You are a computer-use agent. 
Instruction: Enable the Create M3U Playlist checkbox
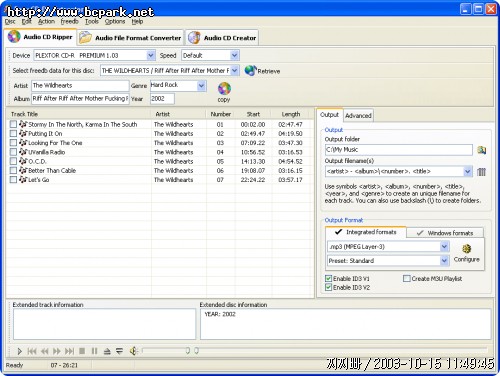(x=407, y=278)
